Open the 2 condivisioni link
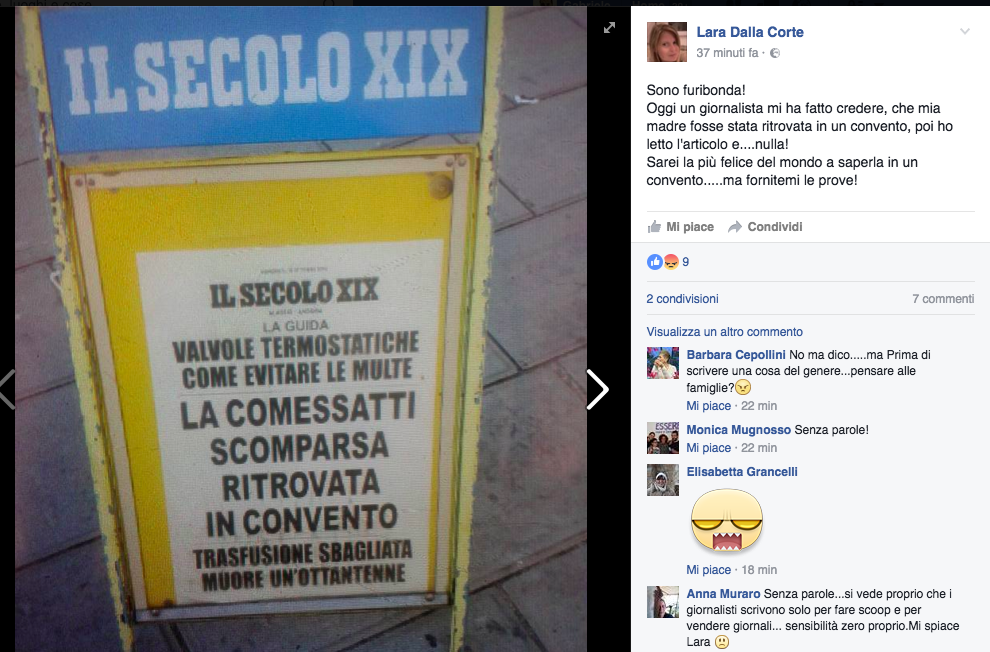This screenshot has height=652, width=990. click(x=683, y=299)
